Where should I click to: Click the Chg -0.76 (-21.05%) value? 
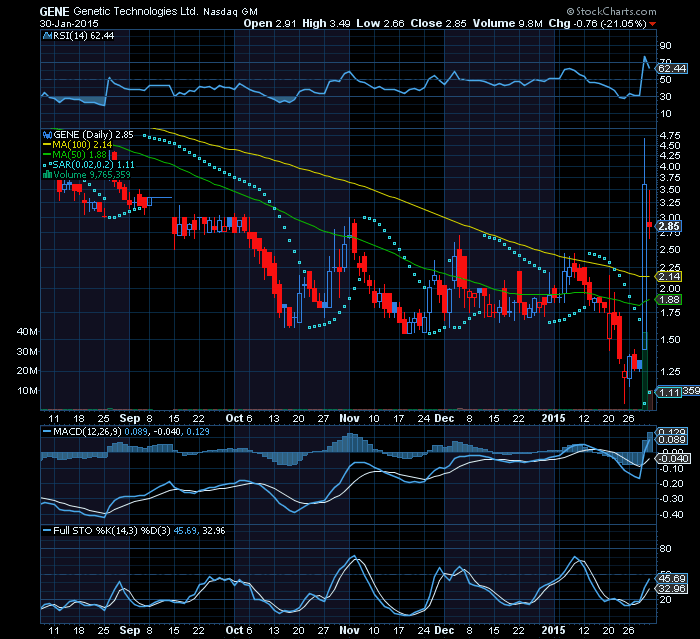(x=597, y=24)
